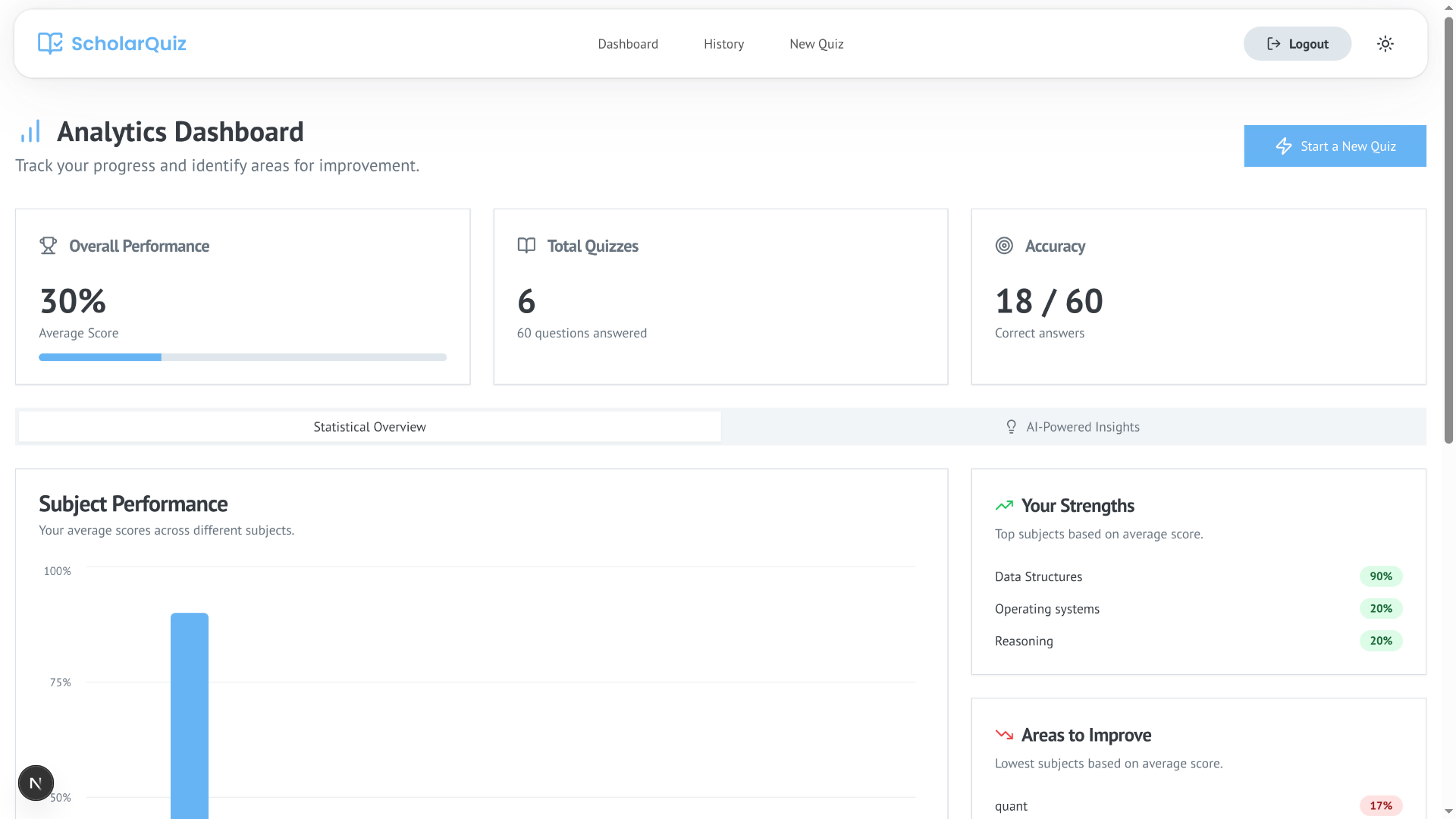Viewport: 1456px width, 819px height.
Task: Toggle light/dark theme sun icon
Action: [1385, 44]
